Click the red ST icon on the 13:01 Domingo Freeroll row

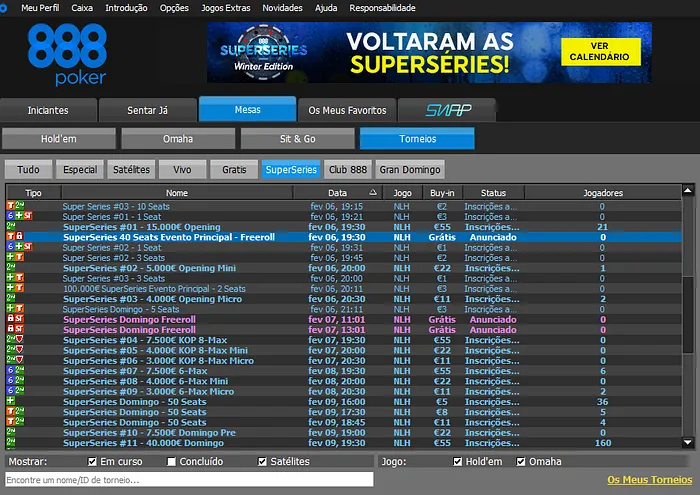(19, 329)
